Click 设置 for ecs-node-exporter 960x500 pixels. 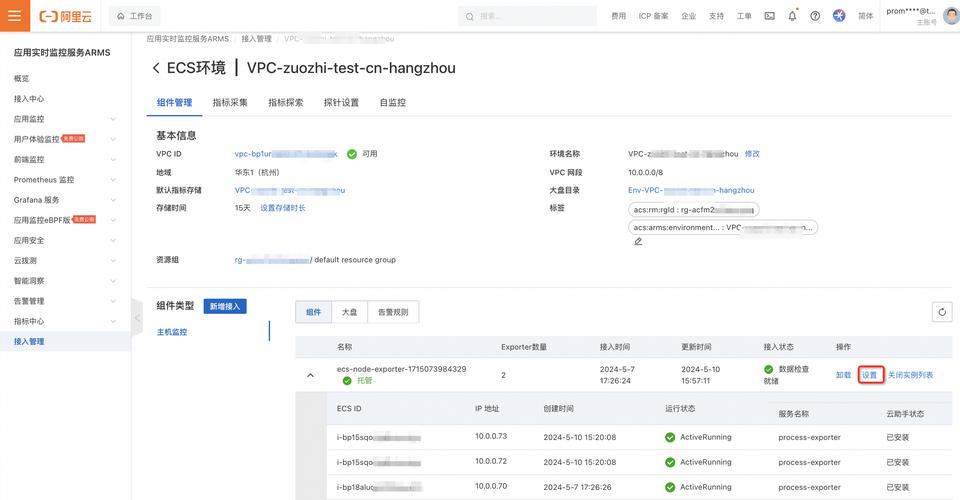tap(870, 375)
